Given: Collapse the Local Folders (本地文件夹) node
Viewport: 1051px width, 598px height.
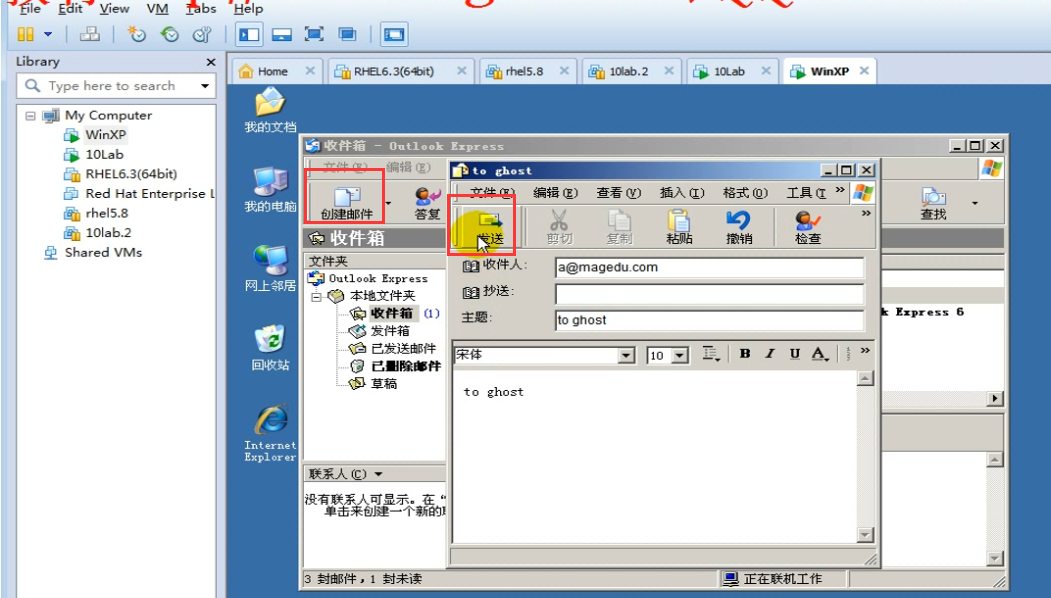Looking at the screenshot, I should [x=317, y=296].
